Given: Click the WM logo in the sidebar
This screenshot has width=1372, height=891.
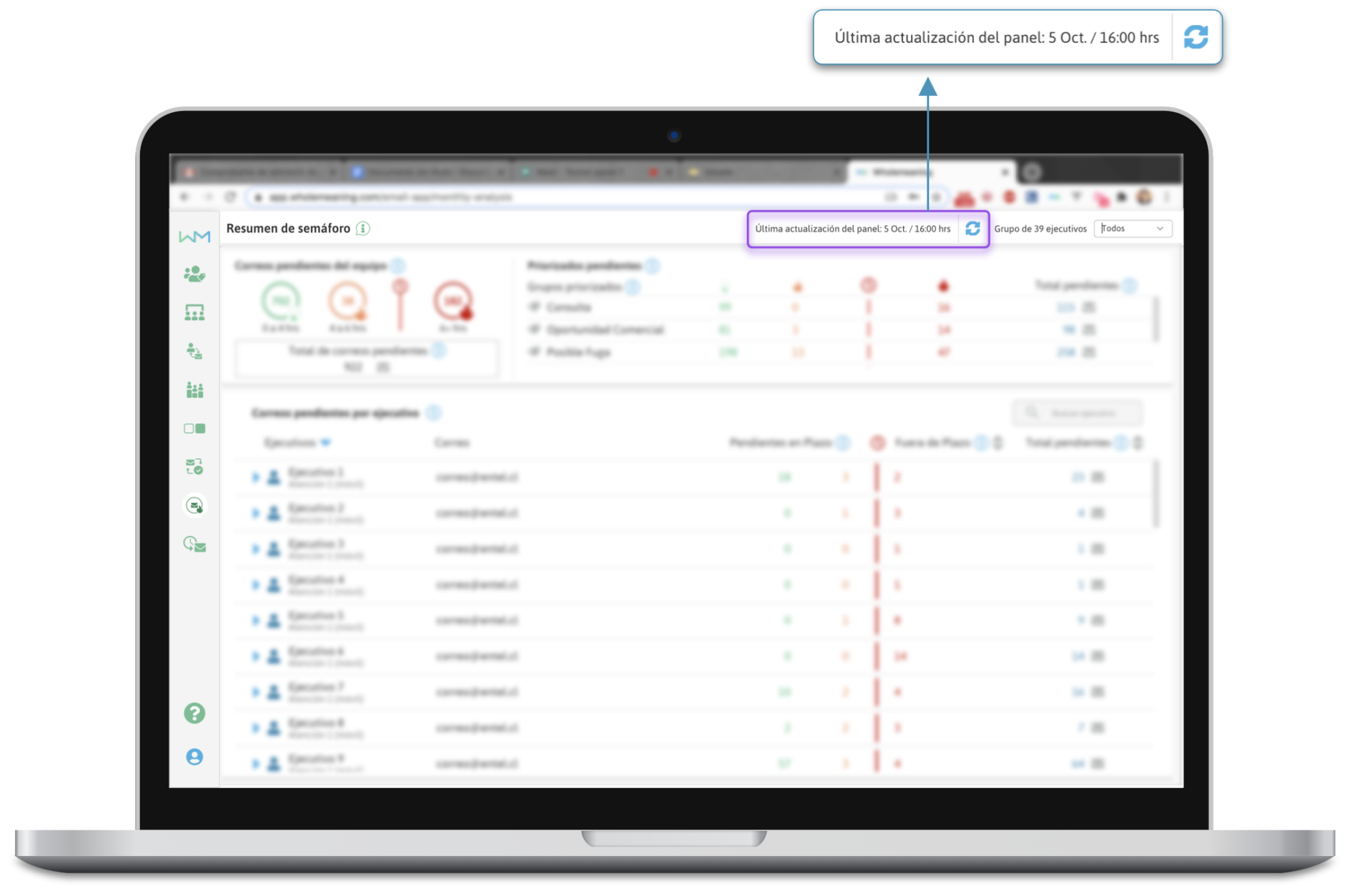Looking at the screenshot, I should click(x=194, y=237).
